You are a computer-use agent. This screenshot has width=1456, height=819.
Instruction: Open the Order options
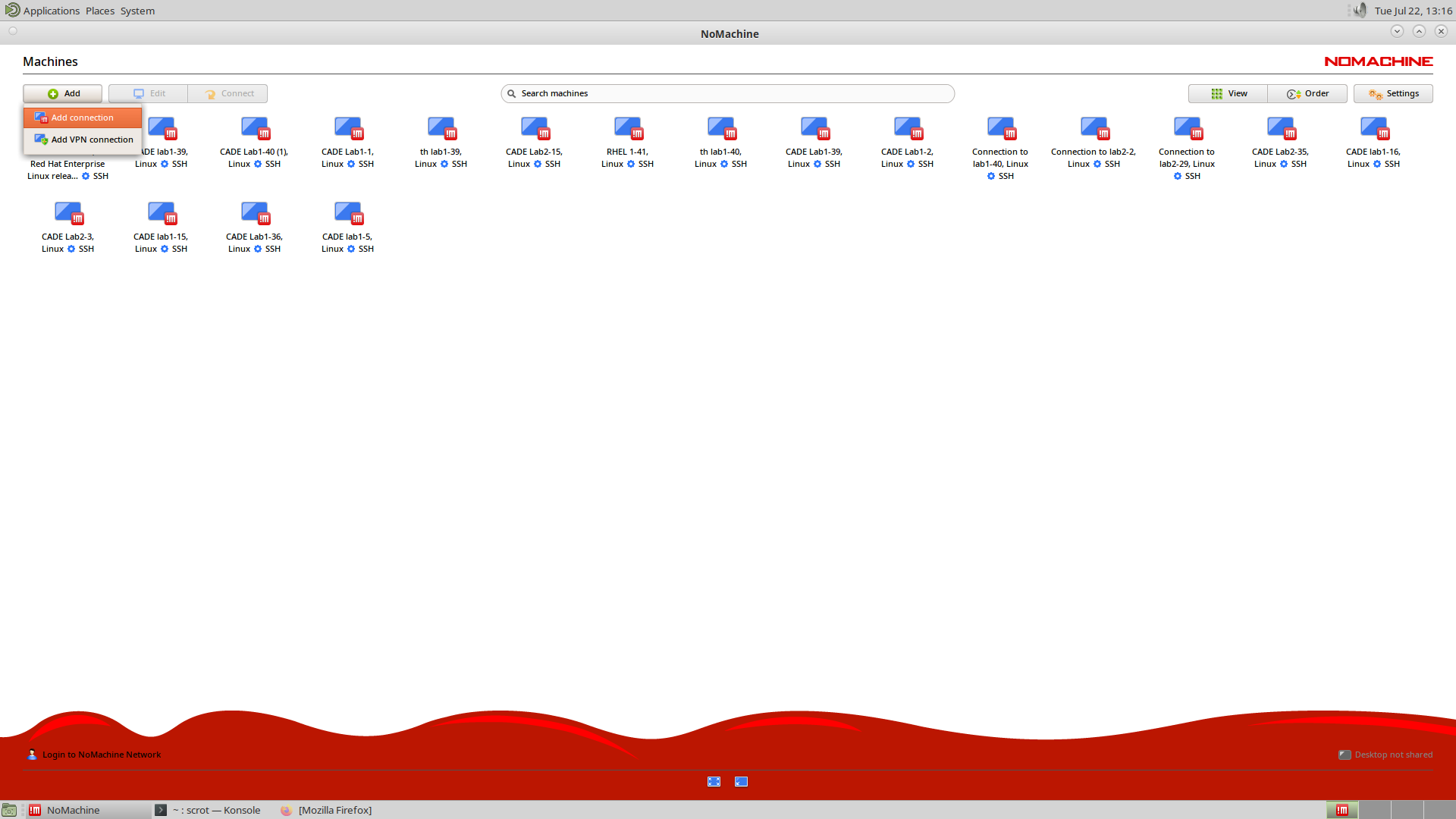[1308, 93]
